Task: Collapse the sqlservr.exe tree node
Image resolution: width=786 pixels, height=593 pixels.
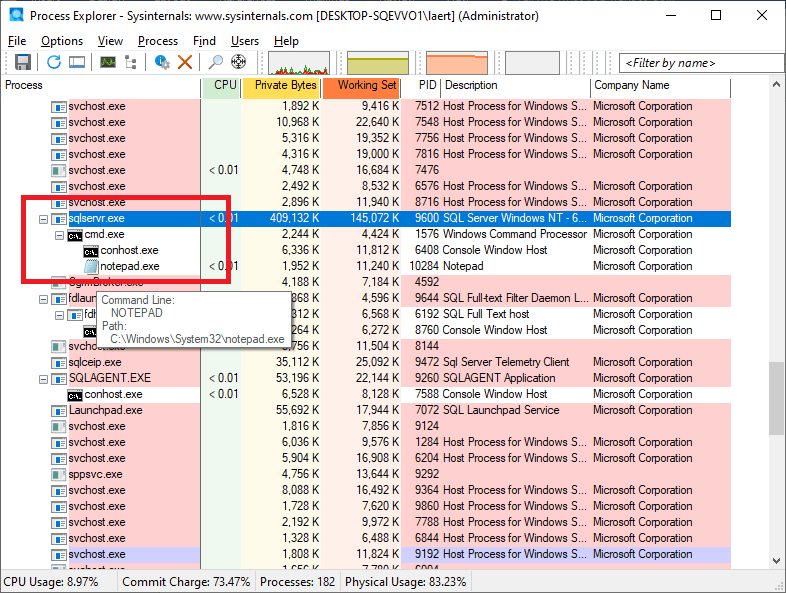Action: coord(44,219)
